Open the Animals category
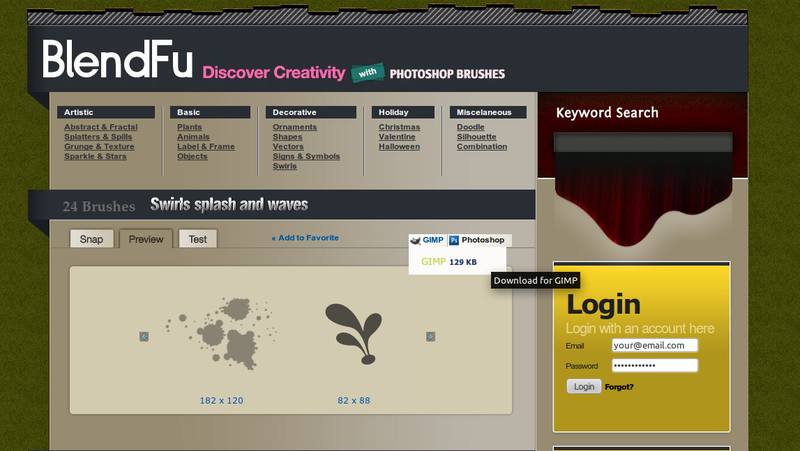Viewport: 800px width, 451px height. [193, 137]
